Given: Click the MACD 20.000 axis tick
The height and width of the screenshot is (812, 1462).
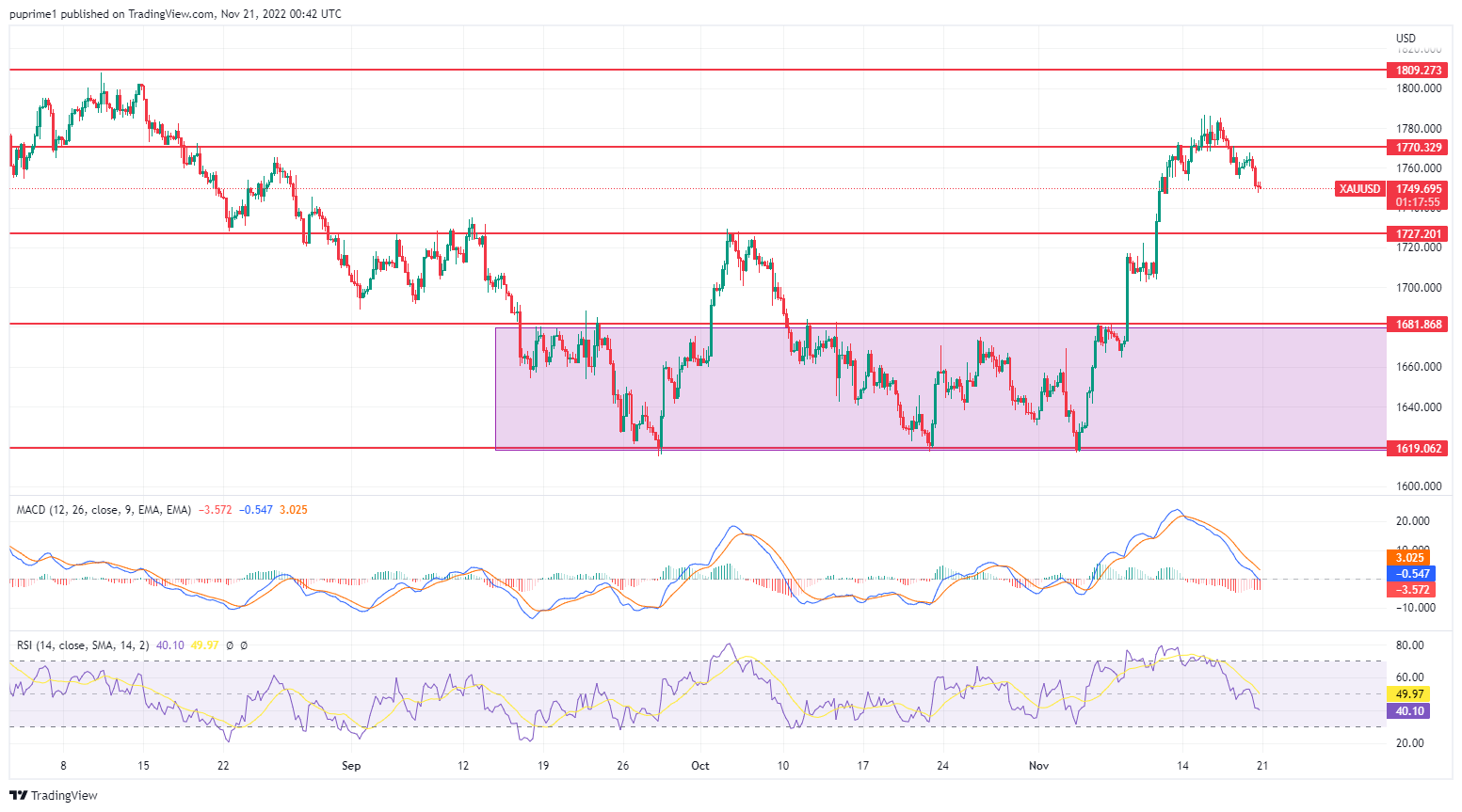Looking at the screenshot, I should pos(1413,521).
